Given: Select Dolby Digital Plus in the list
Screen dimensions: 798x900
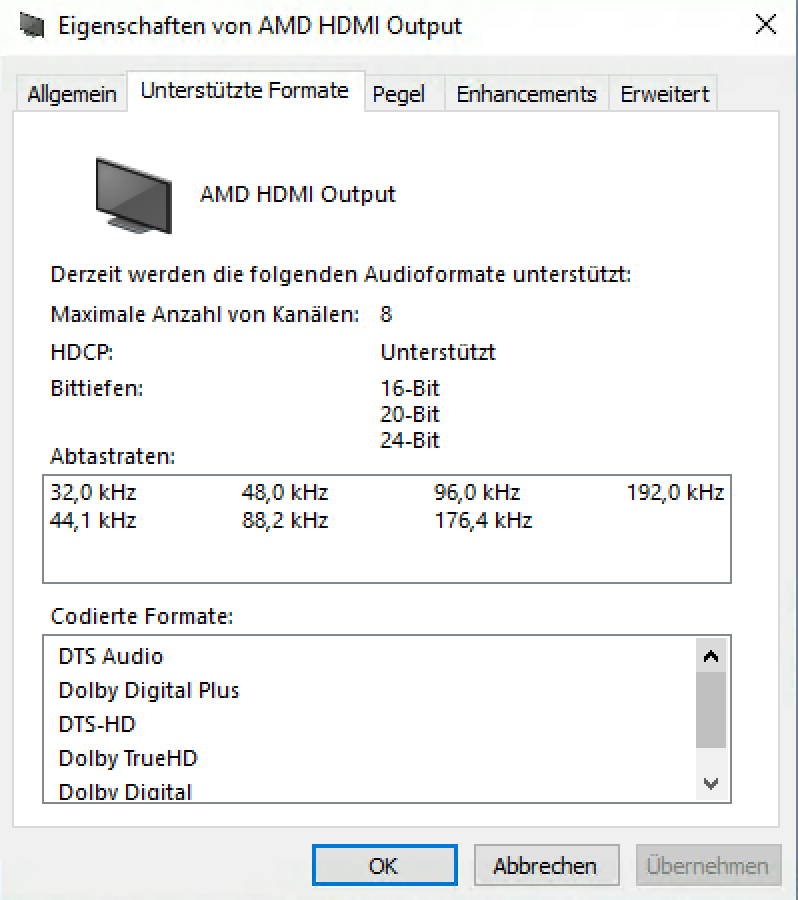Looking at the screenshot, I should click(149, 690).
